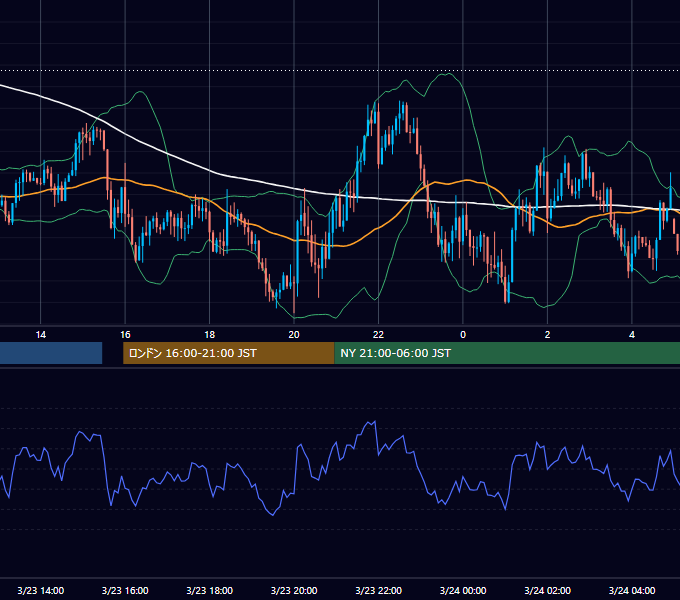Click the 20 hour label on the price chart axis

[294, 335]
